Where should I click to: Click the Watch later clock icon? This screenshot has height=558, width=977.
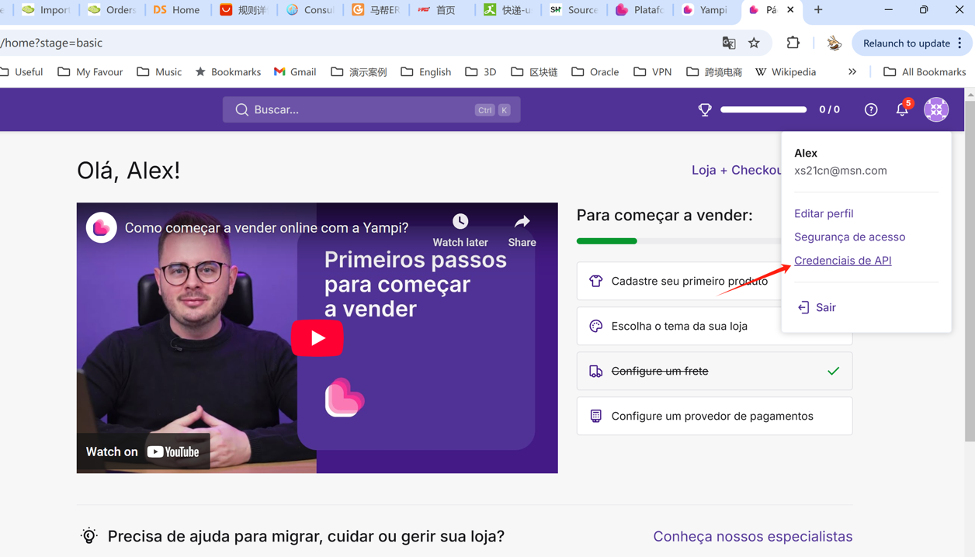(460, 222)
